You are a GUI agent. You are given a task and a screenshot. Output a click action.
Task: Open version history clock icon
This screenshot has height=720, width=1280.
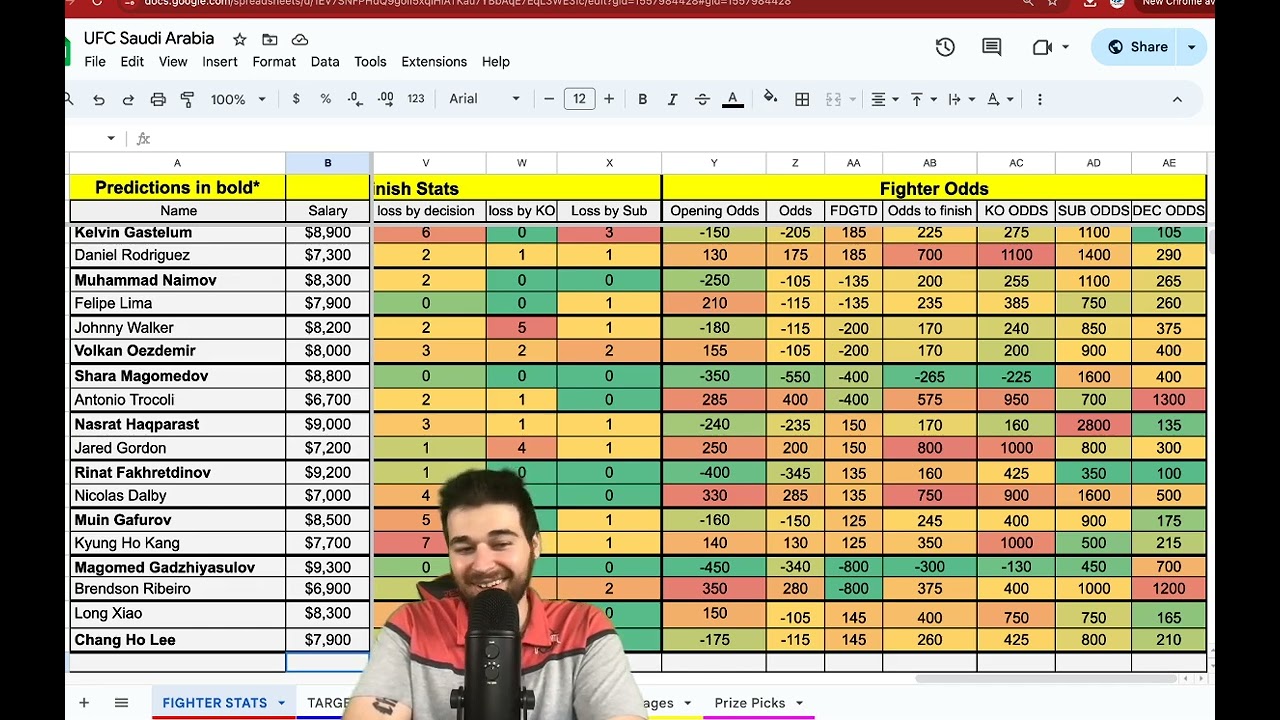pos(945,47)
